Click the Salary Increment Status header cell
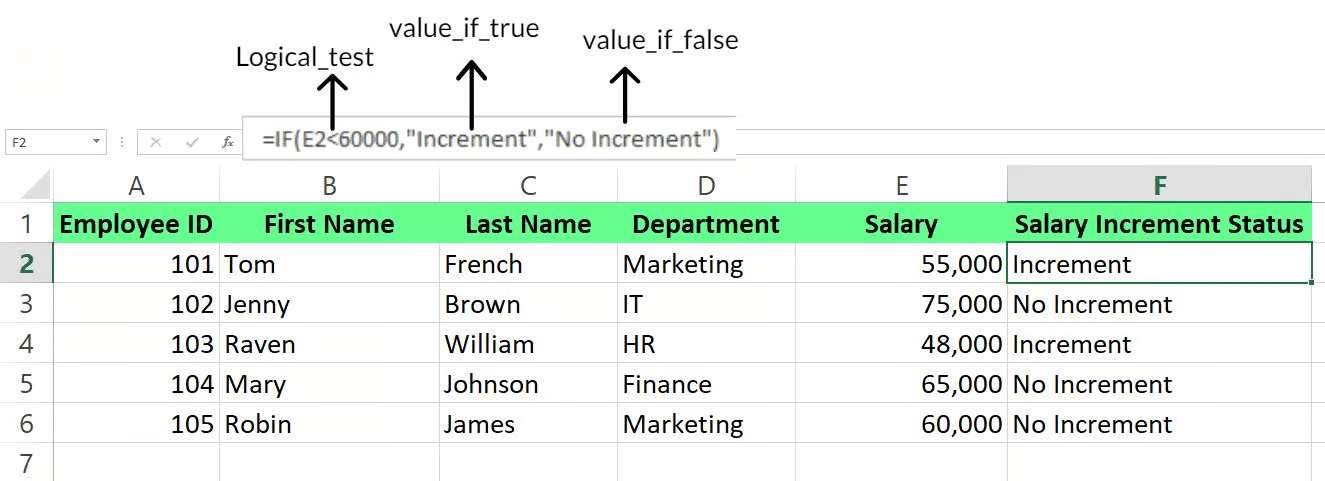 [x=1159, y=224]
